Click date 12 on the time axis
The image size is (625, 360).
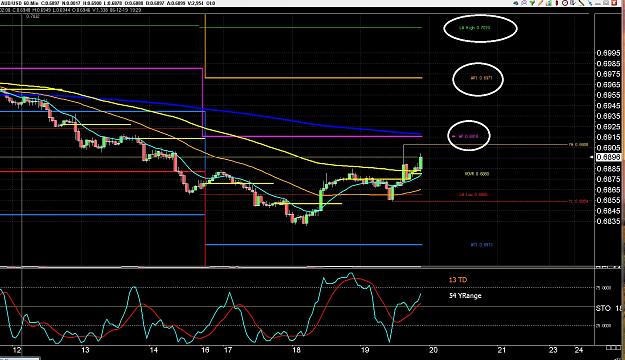[17, 350]
